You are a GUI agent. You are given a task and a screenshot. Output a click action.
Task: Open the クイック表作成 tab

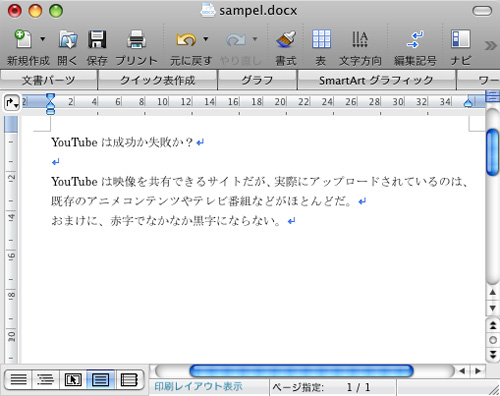click(x=157, y=80)
